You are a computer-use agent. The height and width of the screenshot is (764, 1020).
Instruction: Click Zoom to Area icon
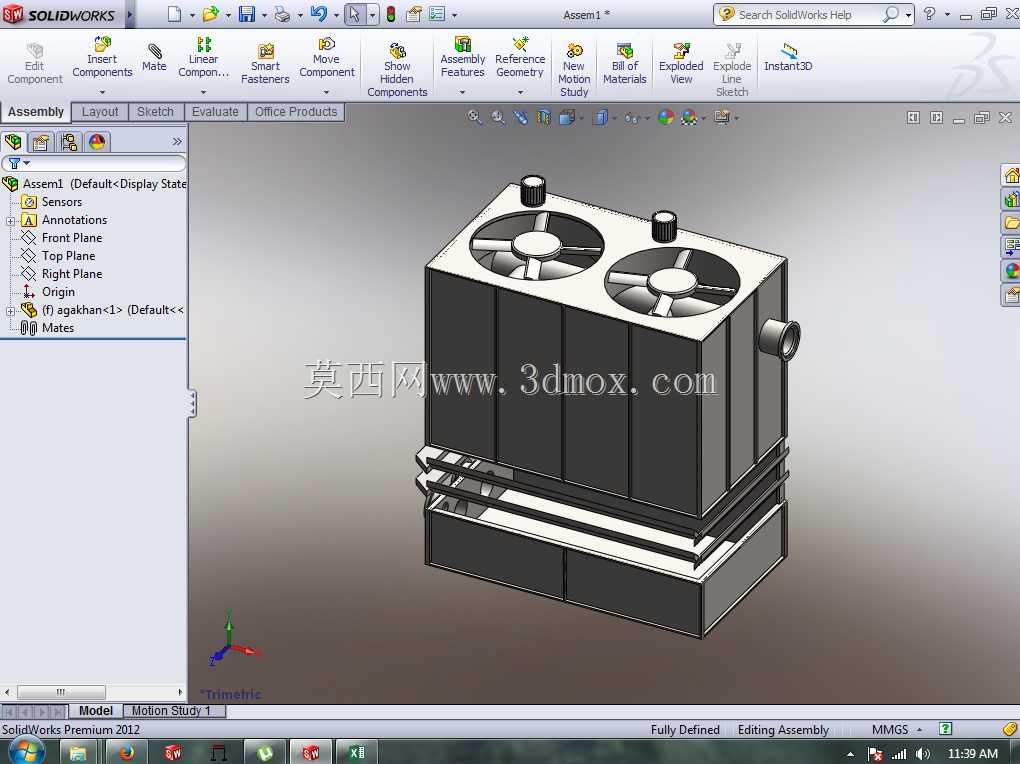click(498, 117)
